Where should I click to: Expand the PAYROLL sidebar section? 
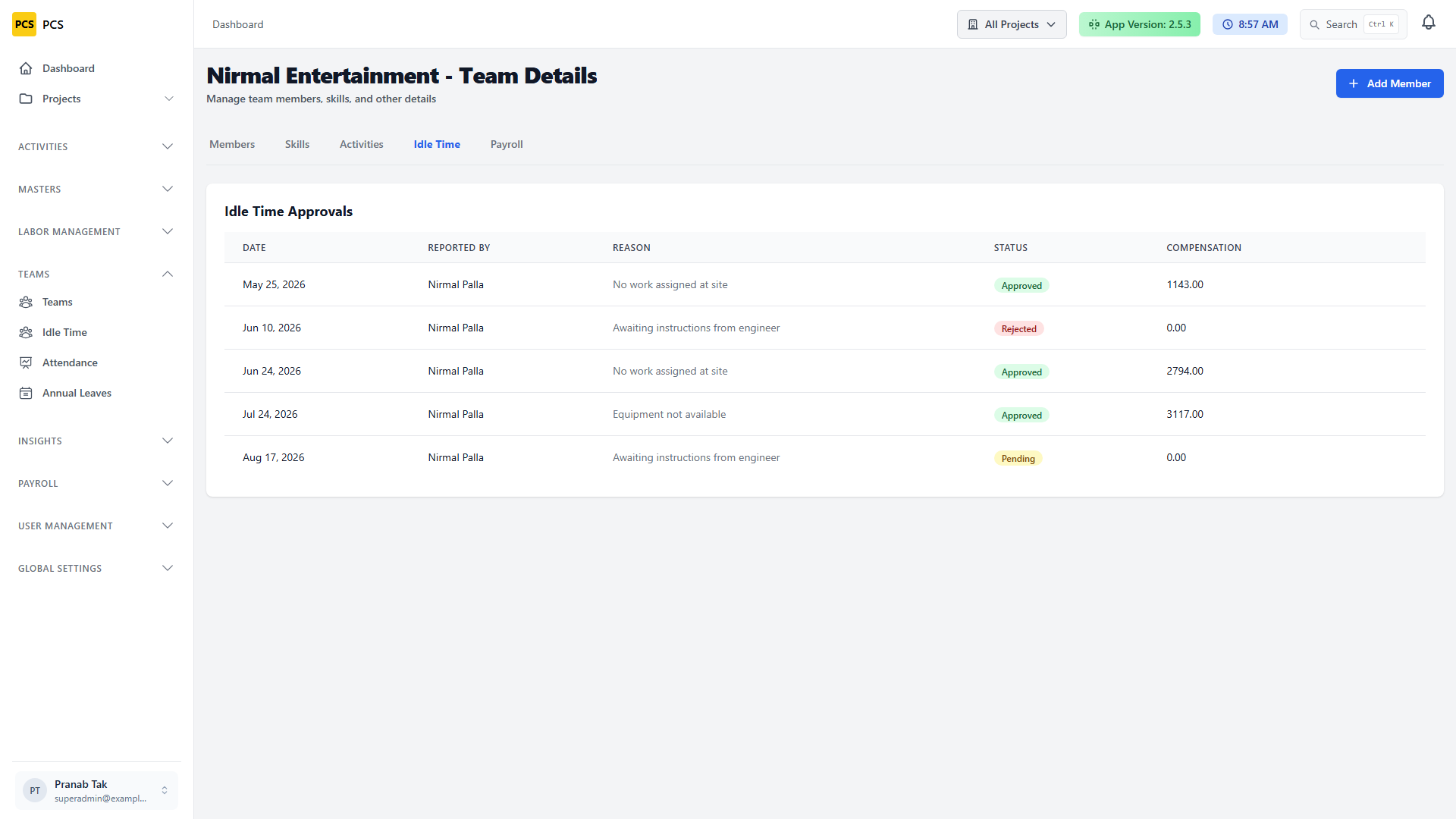tap(96, 483)
